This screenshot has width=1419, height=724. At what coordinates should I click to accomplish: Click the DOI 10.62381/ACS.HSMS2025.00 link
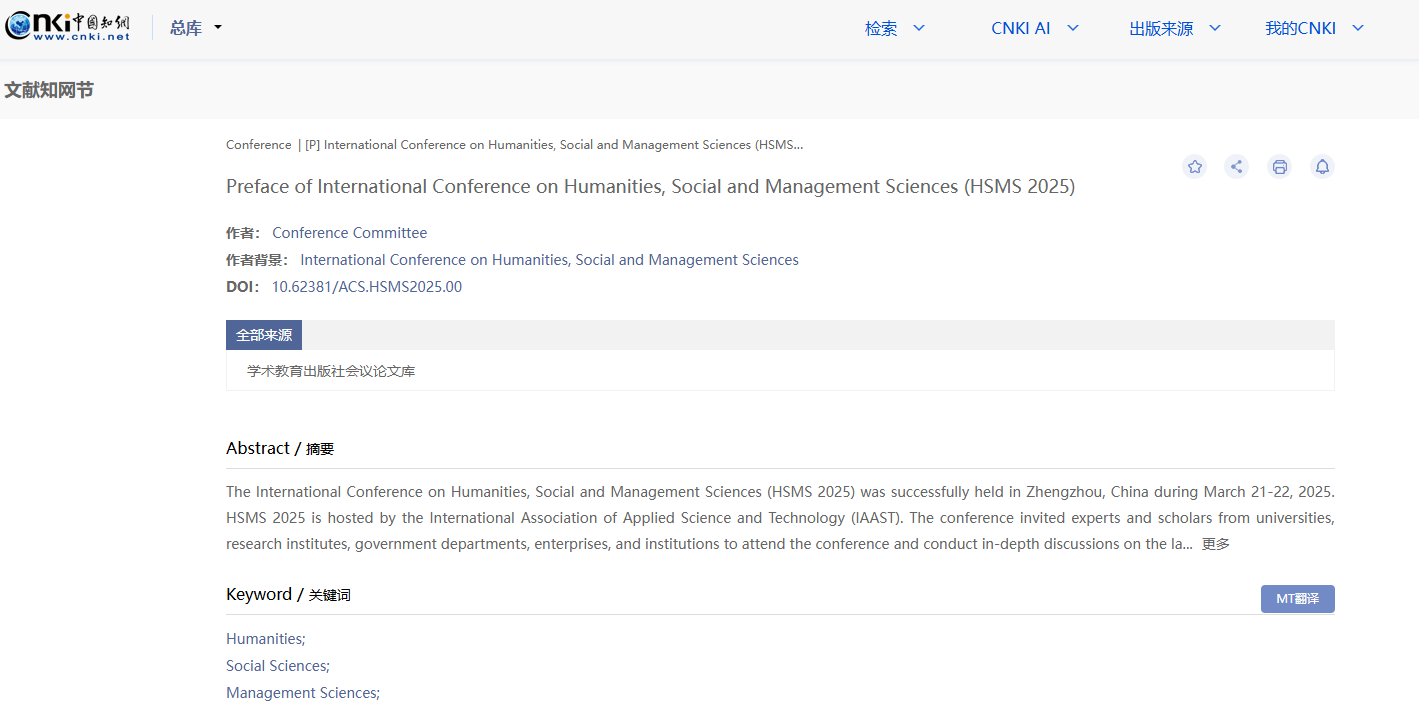coord(366,287)
